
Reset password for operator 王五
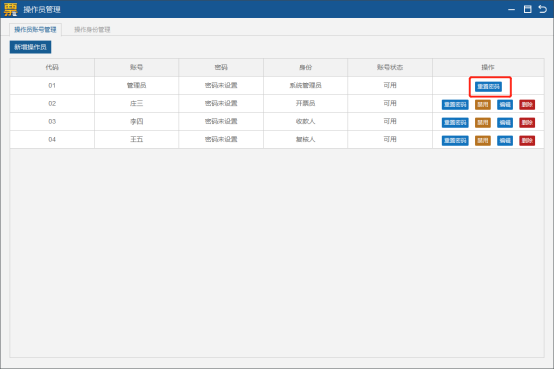(455, 141)
